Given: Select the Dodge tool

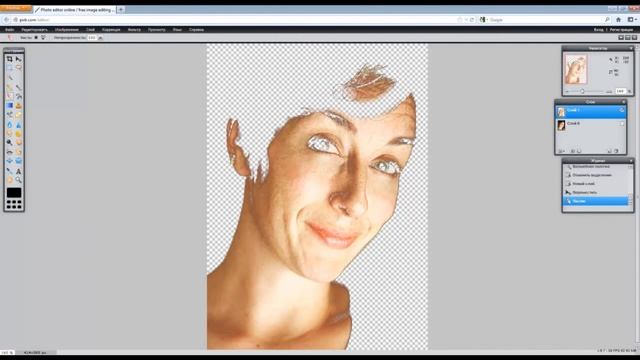Looking at the screenshot, I should click(x=9, y=142).
